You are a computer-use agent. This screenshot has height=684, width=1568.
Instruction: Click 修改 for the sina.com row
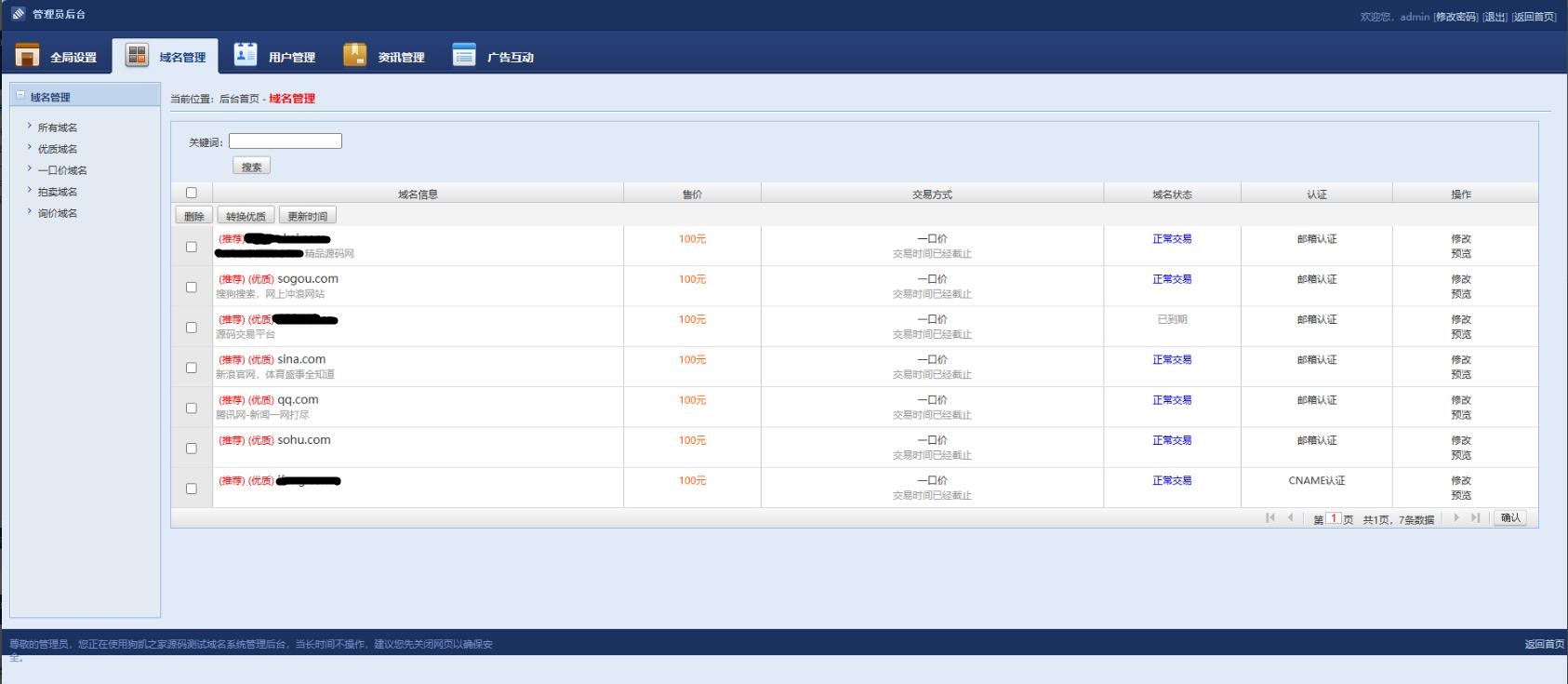point(1461,359)
